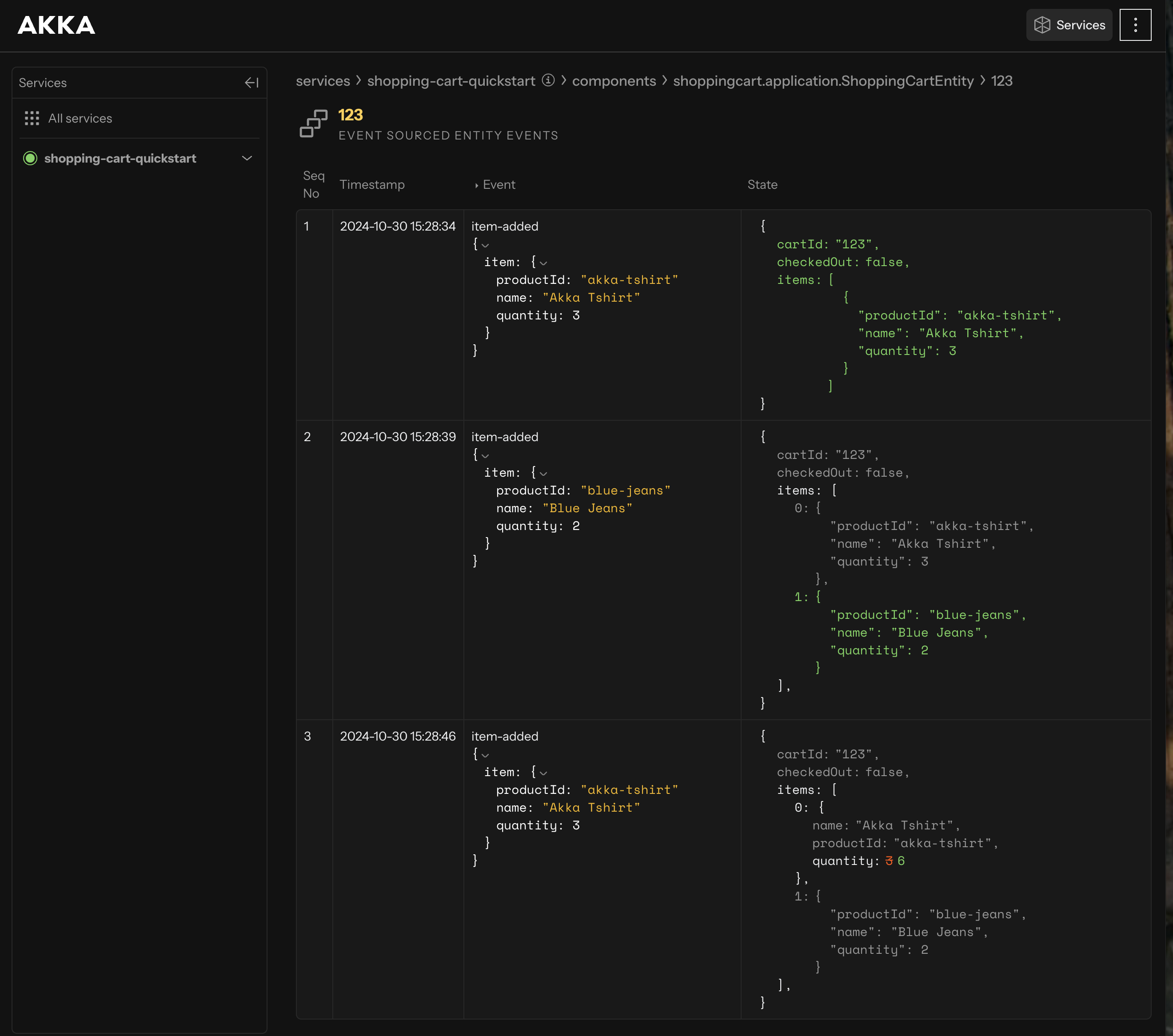Collapse the outer brace of event 2
The image size is (1173, 1036).
(485, 455)
